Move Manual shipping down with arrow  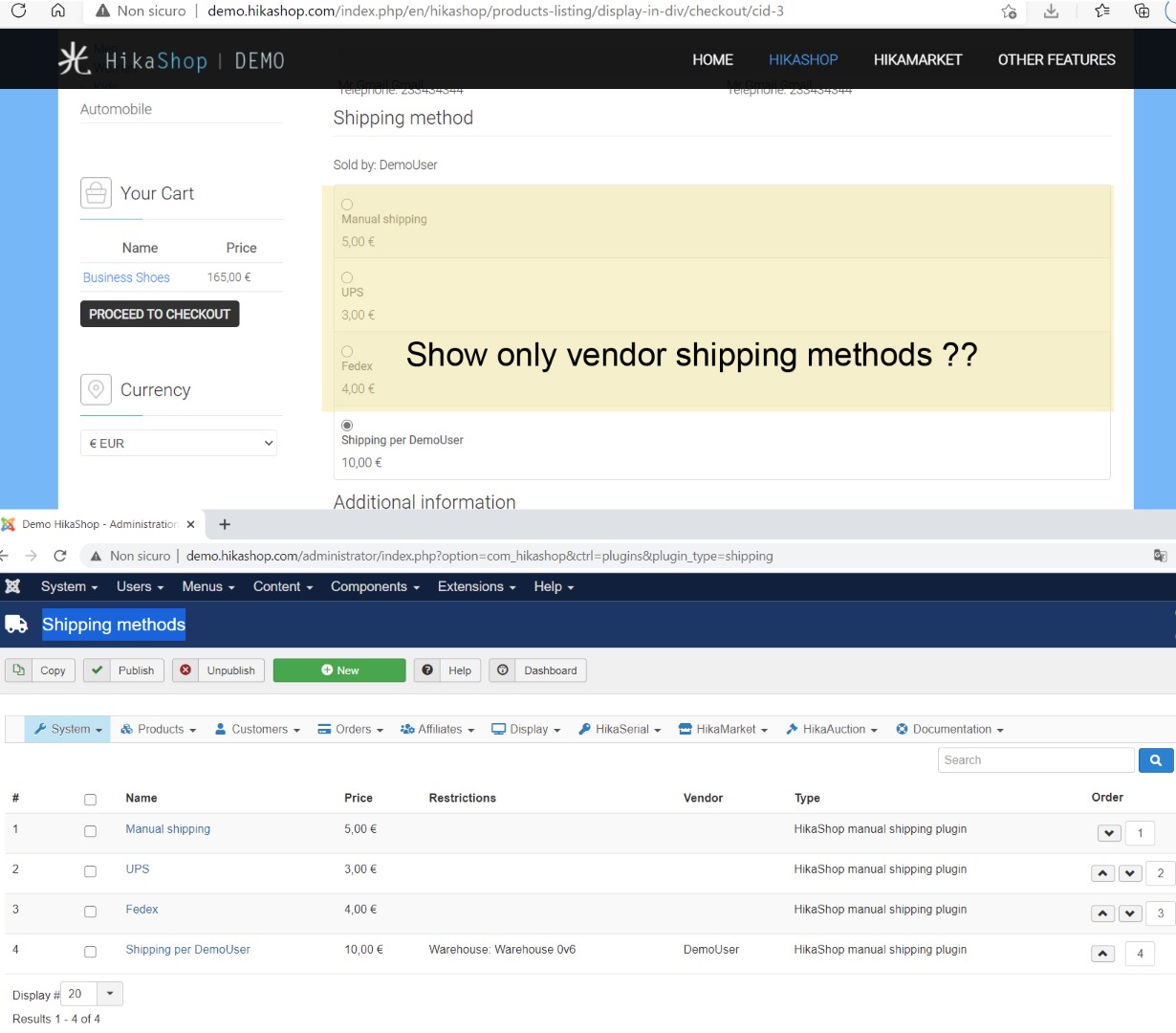point(1109,833)
